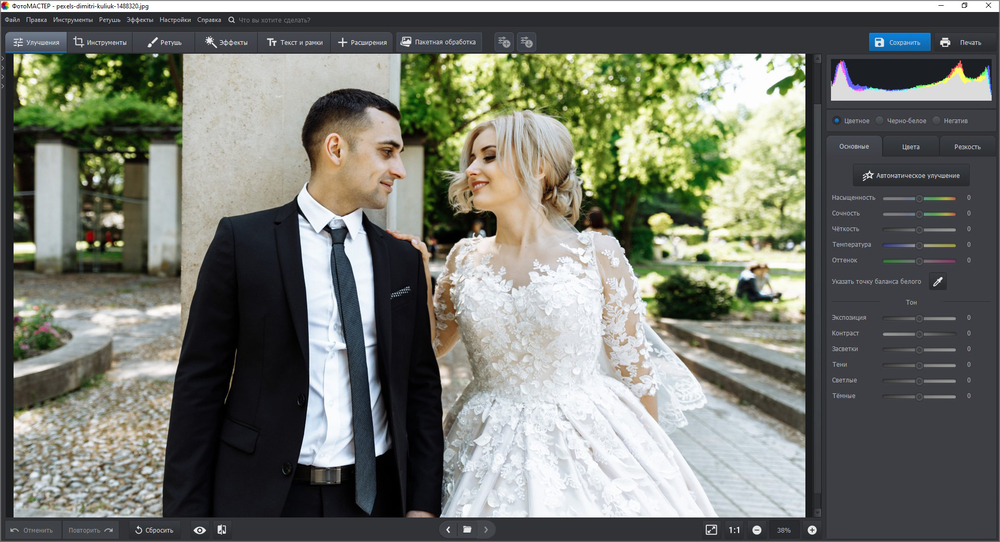Click the before/after compare icon
Viewport: 1000px width, 542px height.
[221, 530]
